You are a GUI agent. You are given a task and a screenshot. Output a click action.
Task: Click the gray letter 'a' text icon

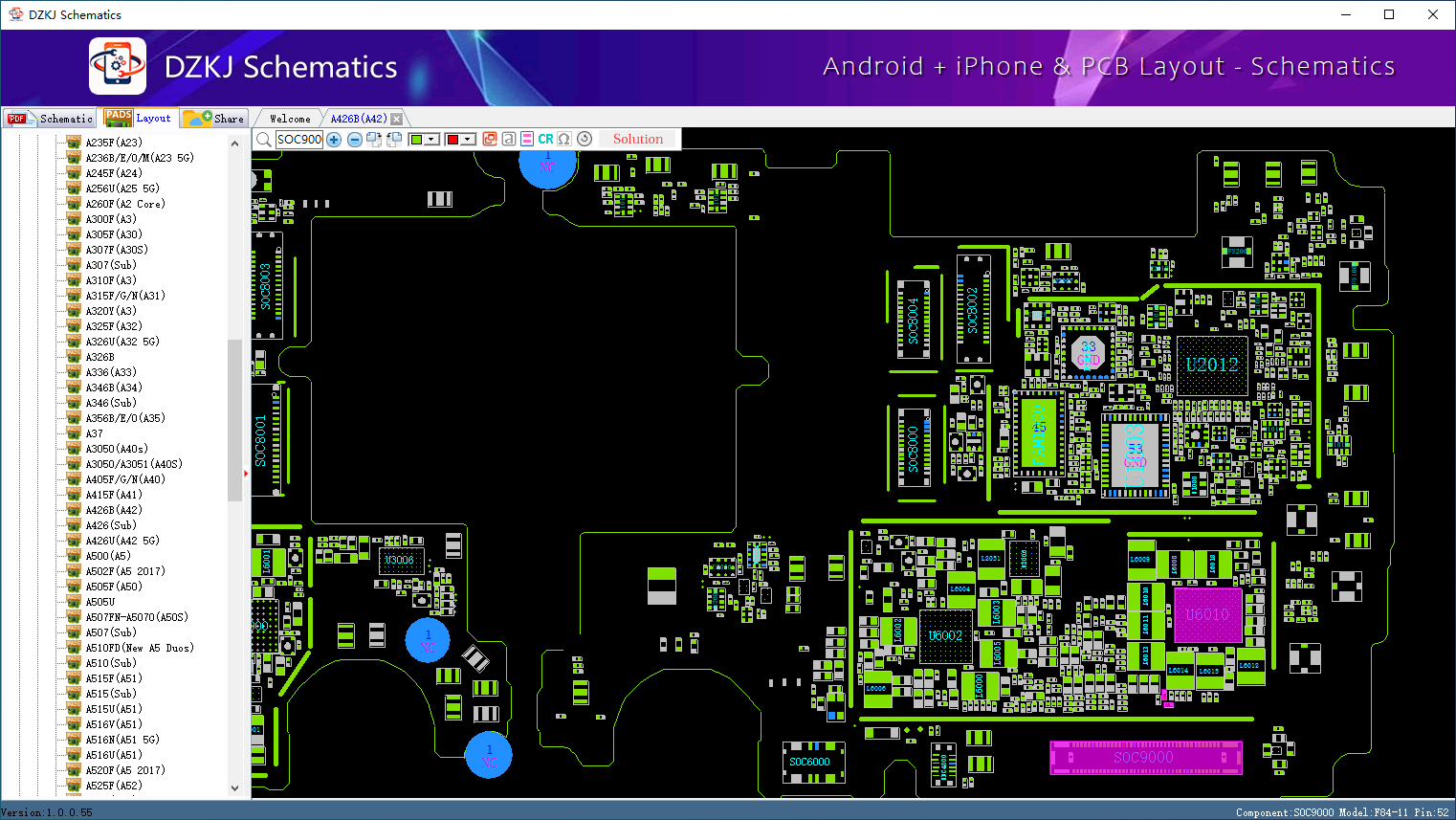pyautogui.click(x=509, y=140)
